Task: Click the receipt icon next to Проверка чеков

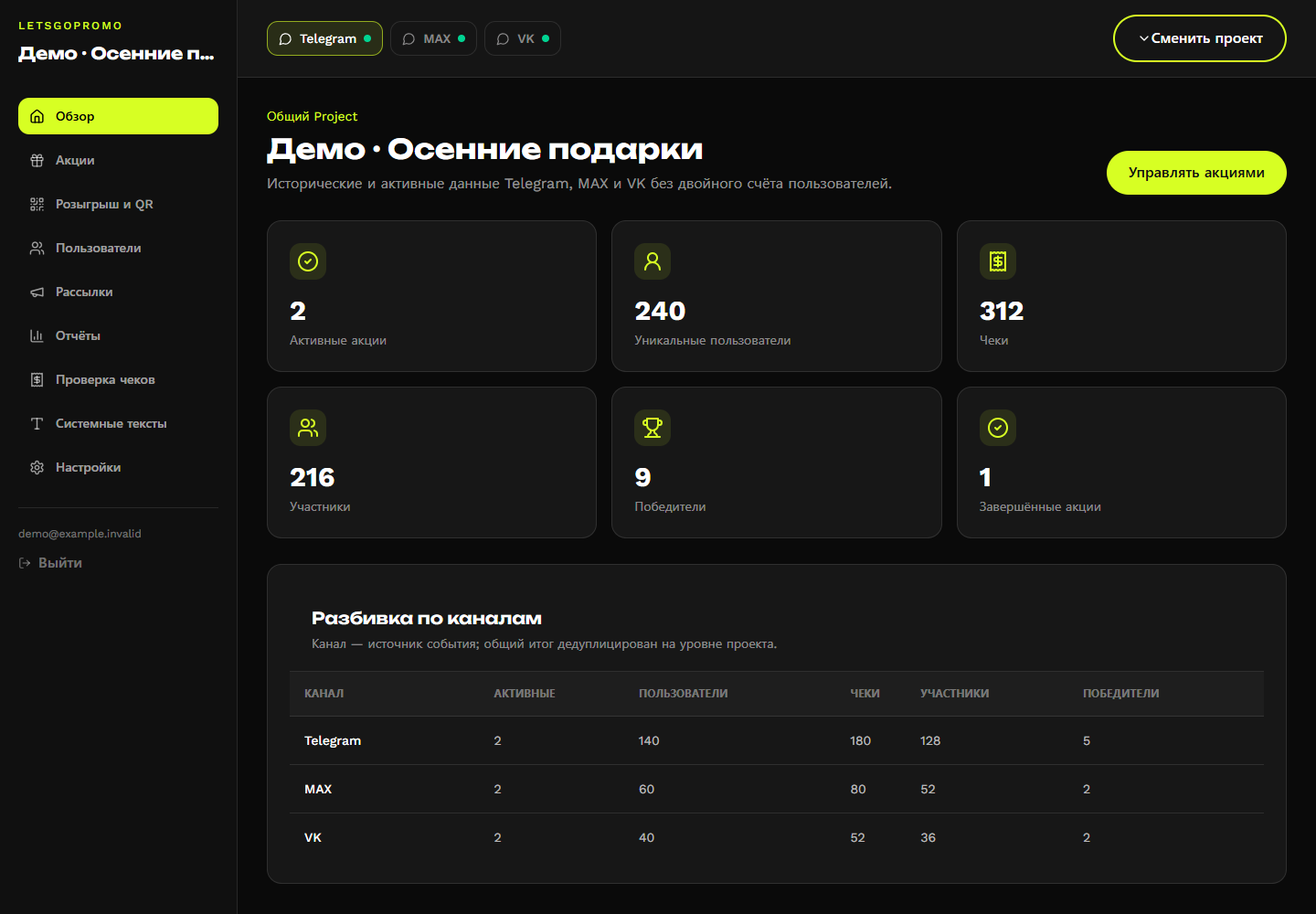Action: tap(37, 379)
